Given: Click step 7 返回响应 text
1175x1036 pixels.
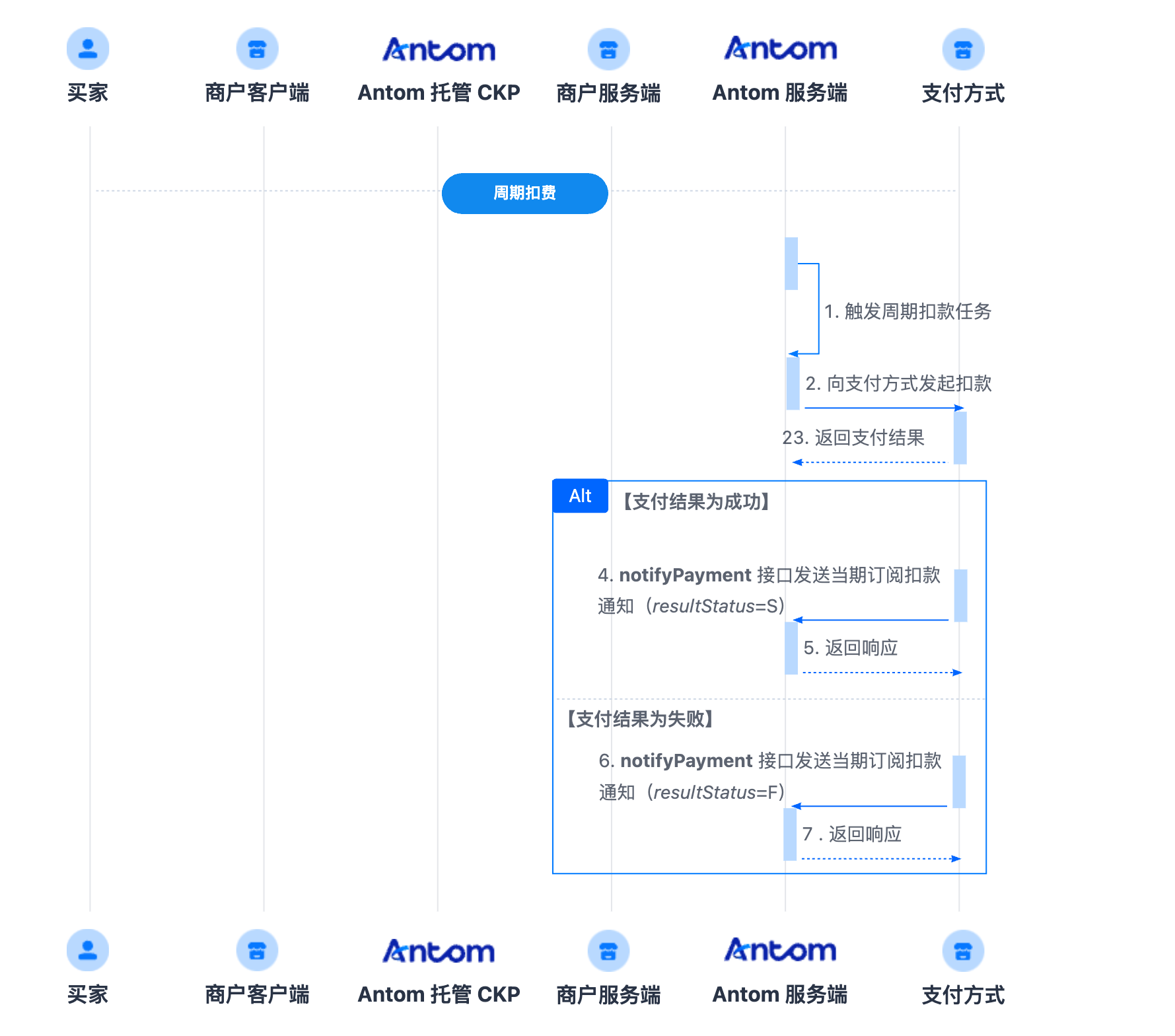Looking at the screenshot, I should pos(852,834).
